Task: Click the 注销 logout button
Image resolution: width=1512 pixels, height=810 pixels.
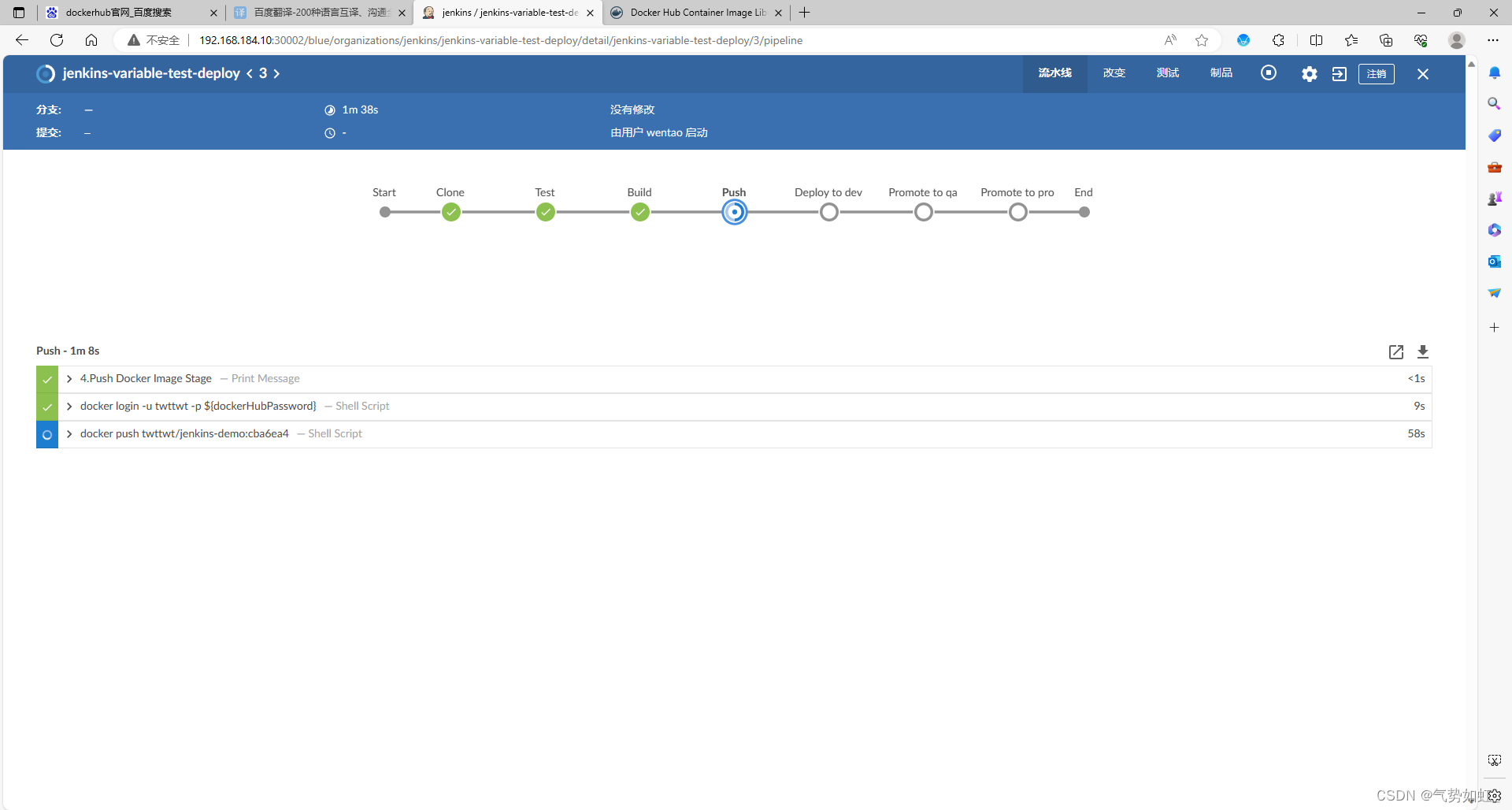Action: coord(1376,74)
